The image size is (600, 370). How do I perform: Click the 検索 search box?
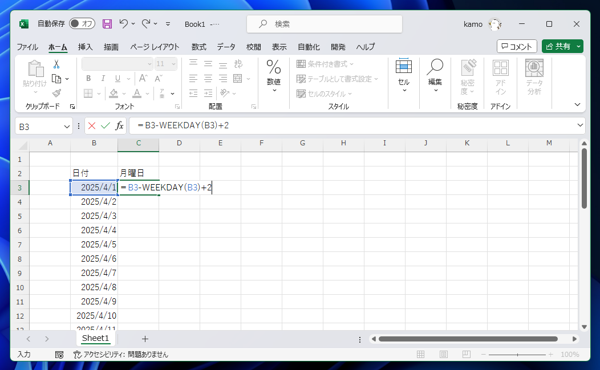(324, 24)
